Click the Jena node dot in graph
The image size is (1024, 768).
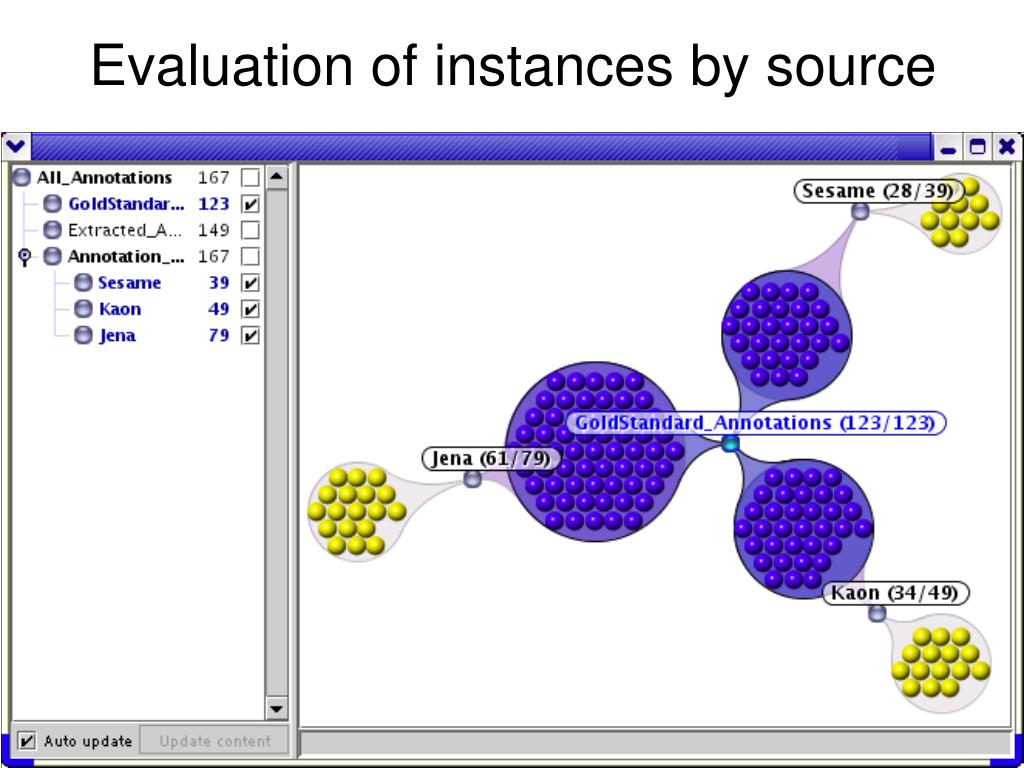(472, 479)
